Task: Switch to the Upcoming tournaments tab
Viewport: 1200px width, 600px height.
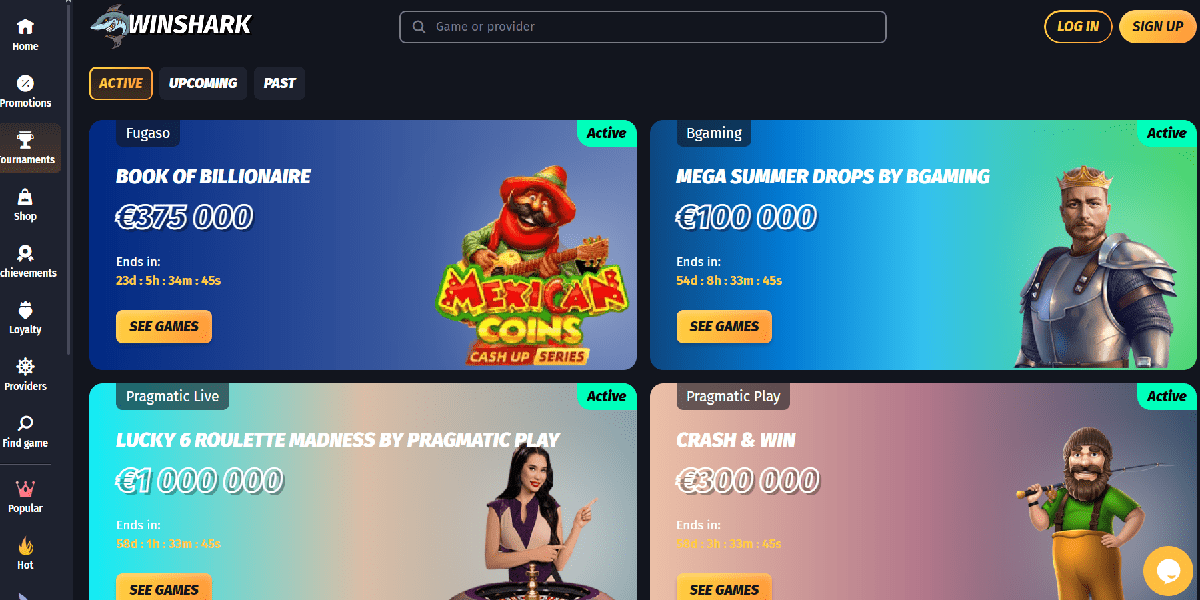Action: point(203,83)
